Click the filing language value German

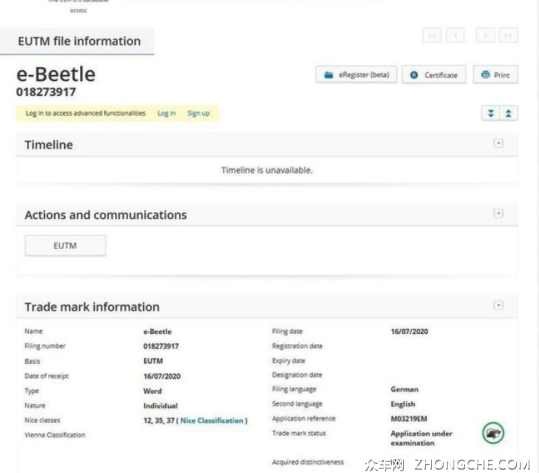pyautogui.click(x=405, y=389)
